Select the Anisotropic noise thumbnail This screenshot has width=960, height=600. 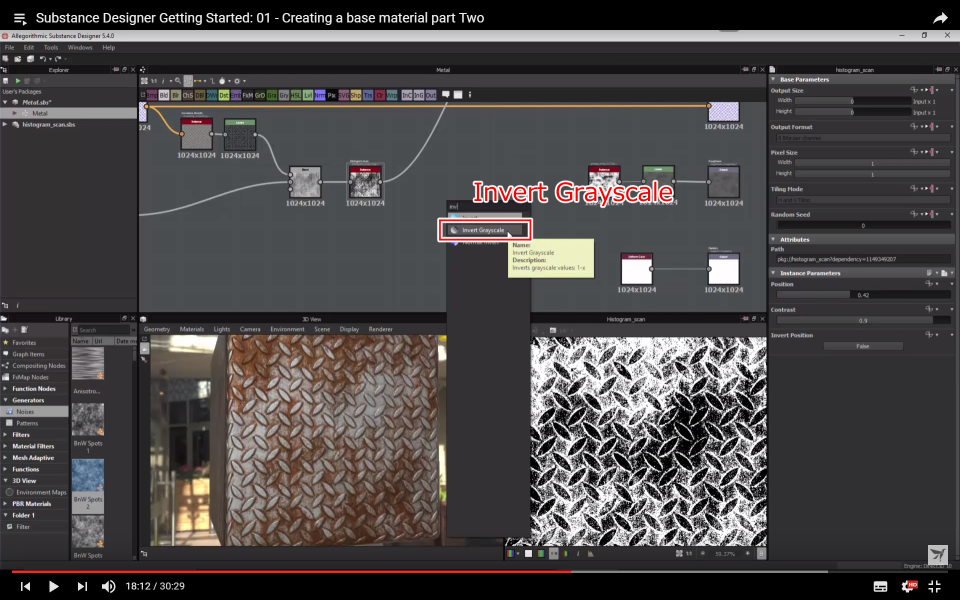88,364
